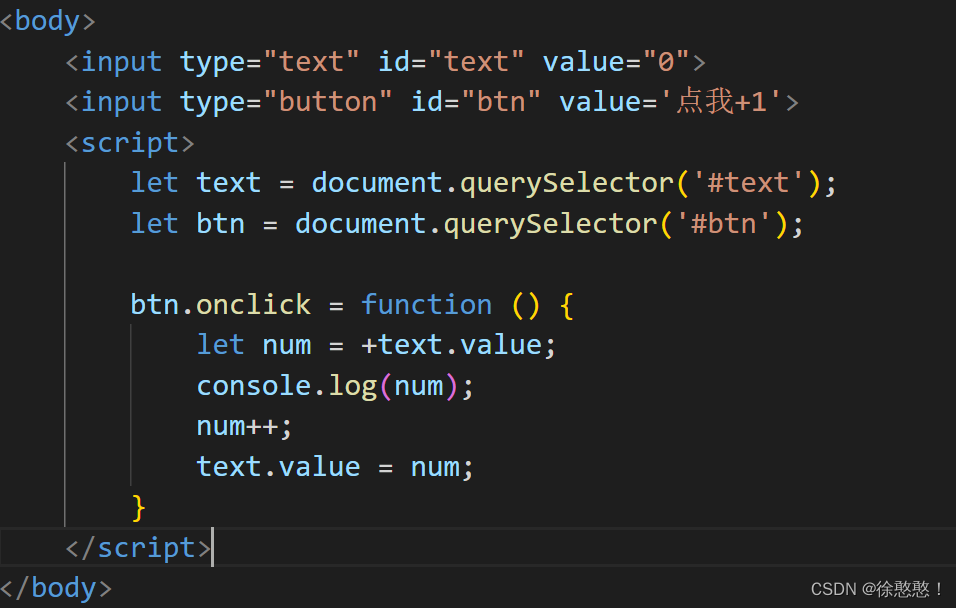Click id="btn" attribute

pos(476,102)
